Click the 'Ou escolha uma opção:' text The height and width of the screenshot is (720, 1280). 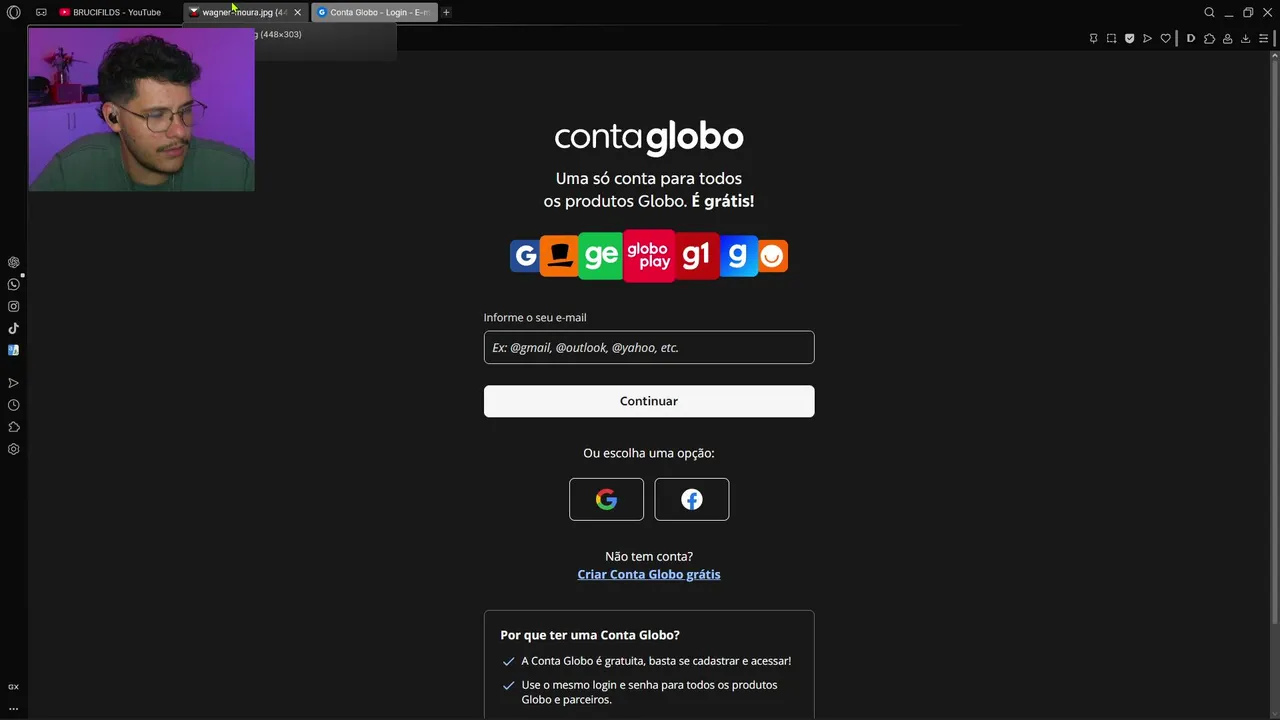649,453
